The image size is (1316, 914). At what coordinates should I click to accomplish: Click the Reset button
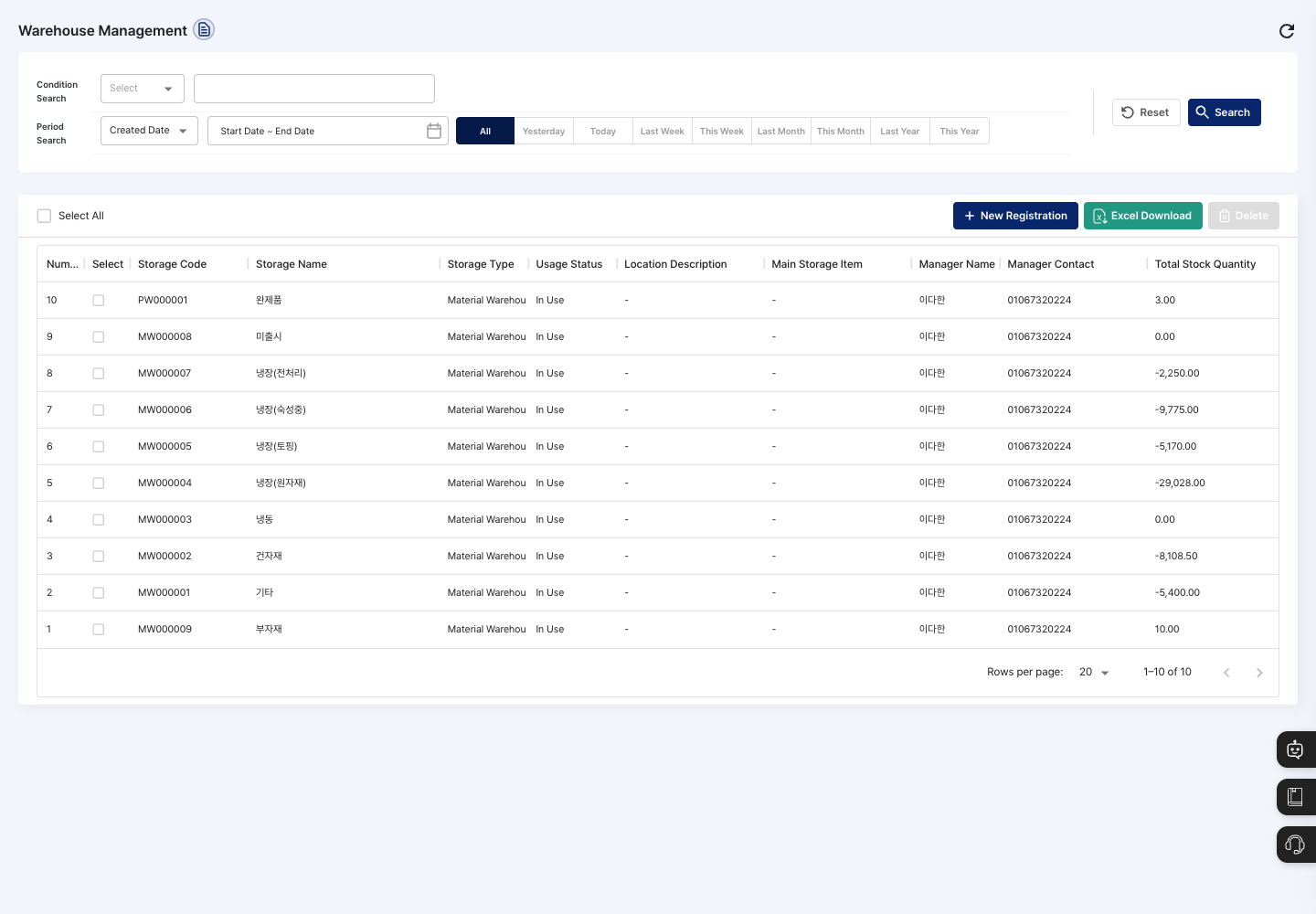1146,112
